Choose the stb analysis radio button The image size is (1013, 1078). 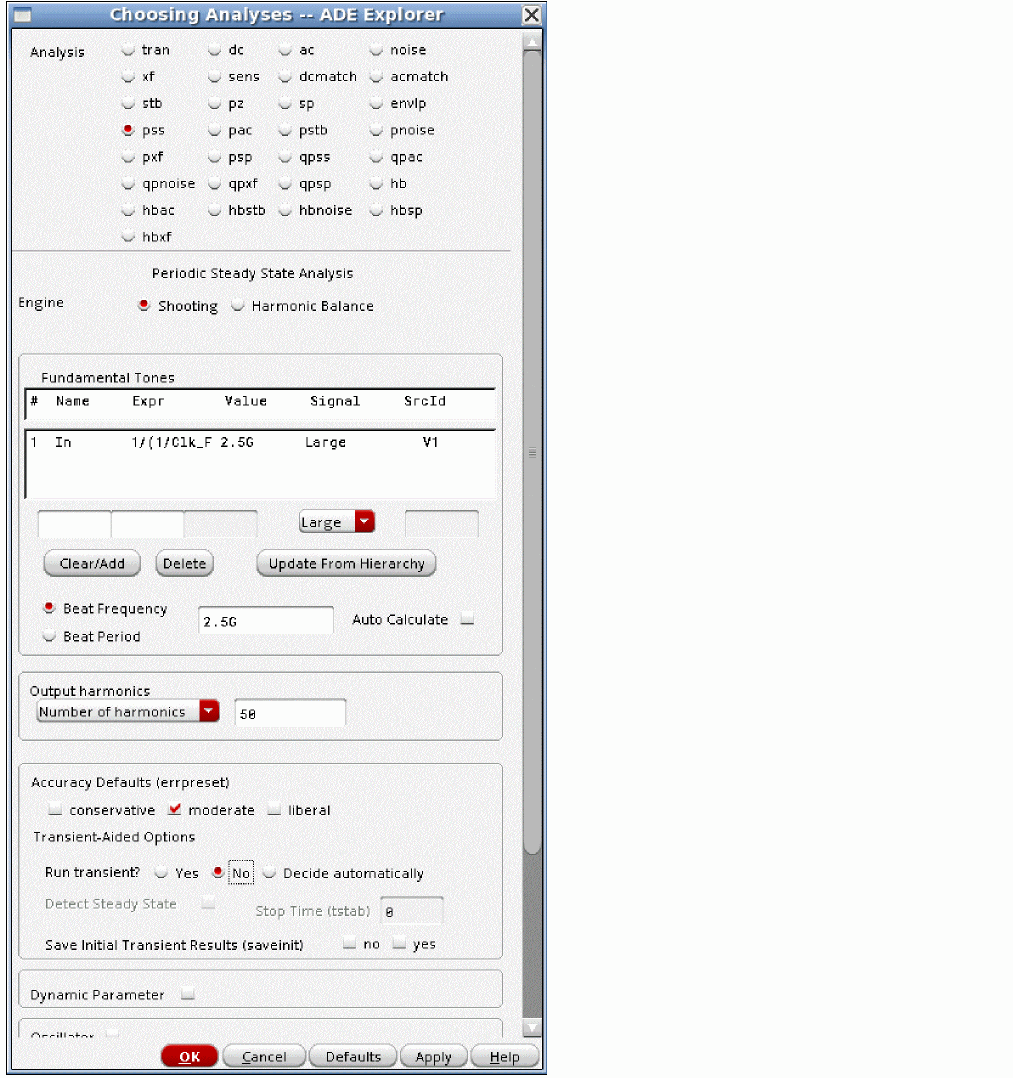click(x=128, y=103)
